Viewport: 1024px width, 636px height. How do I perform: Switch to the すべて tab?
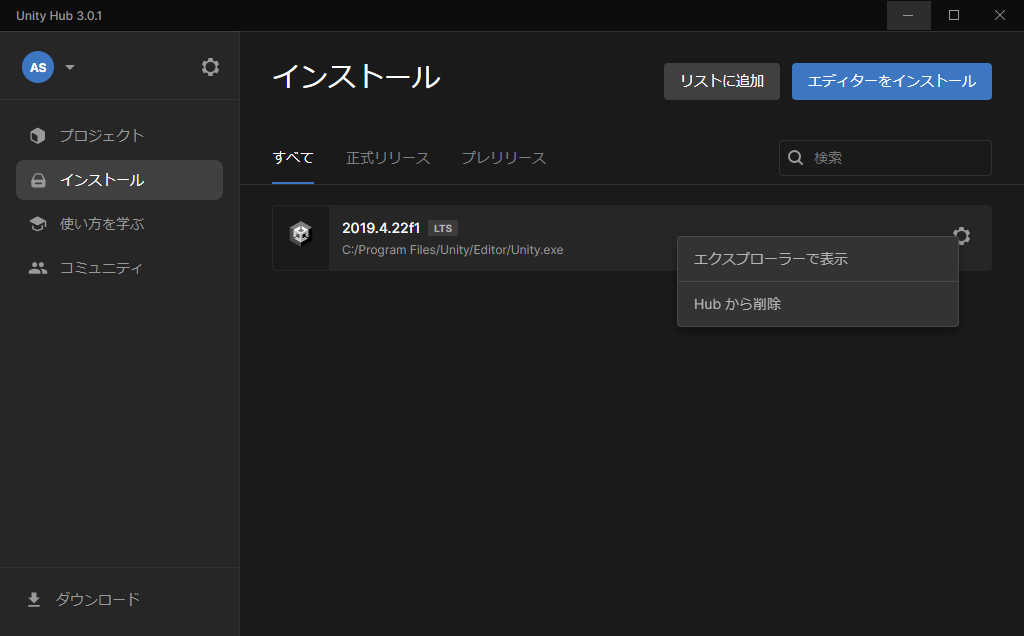293,158
